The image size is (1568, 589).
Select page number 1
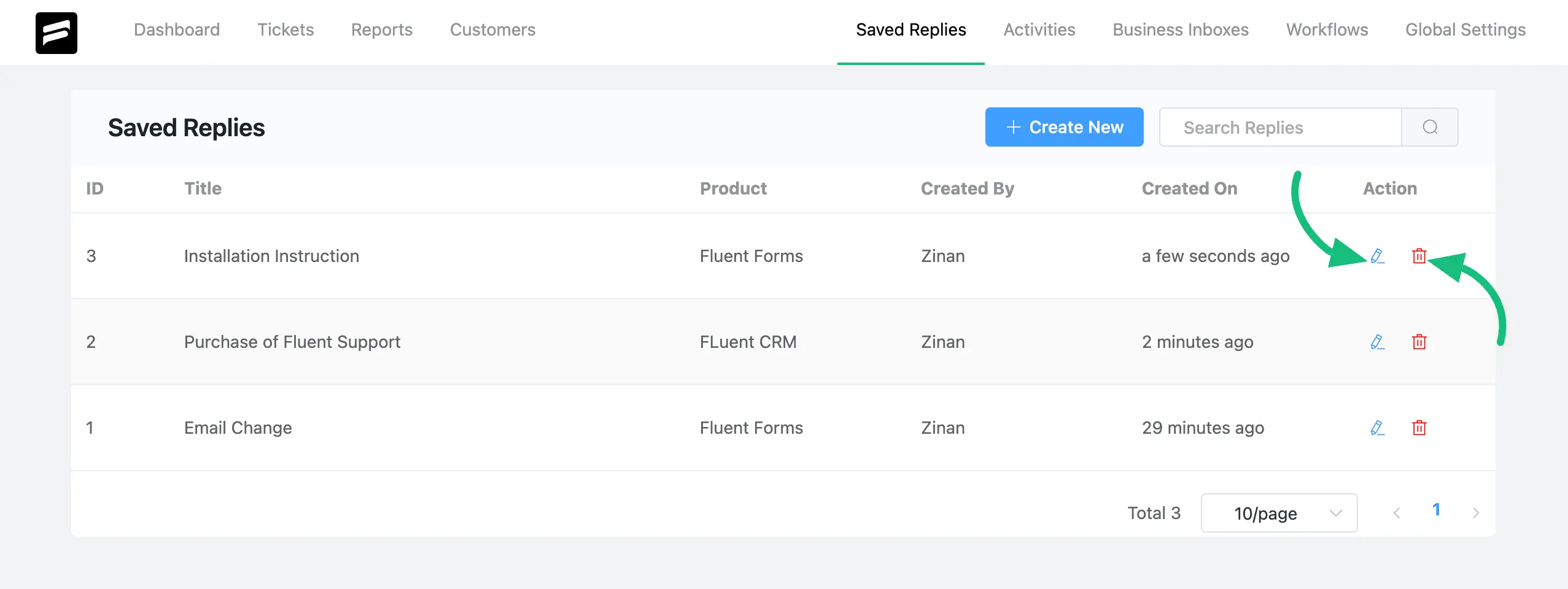(x=1436, y=510)
